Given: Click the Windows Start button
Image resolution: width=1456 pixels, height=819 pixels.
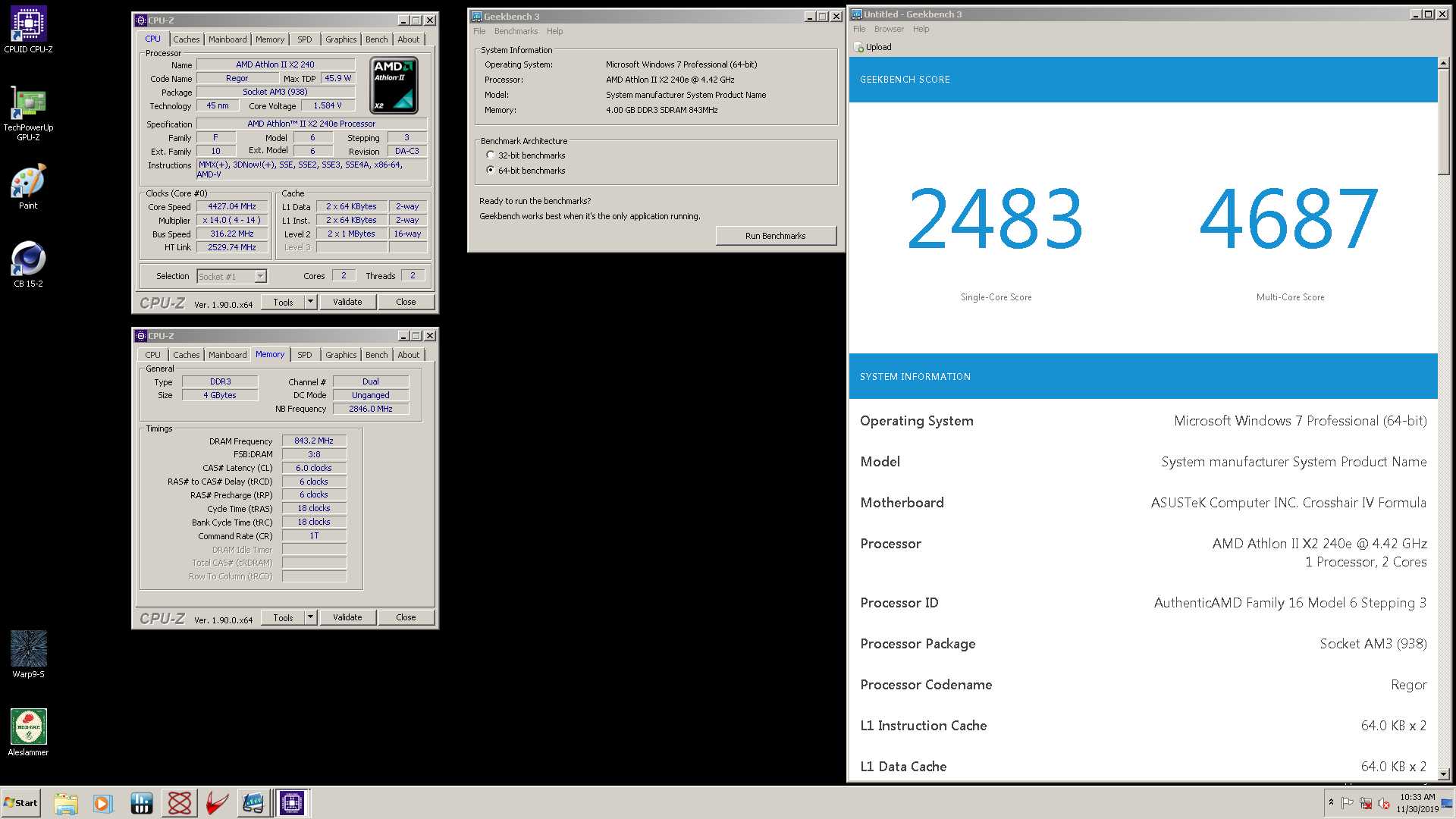Looking at the screenshot, I should [20, 803].
